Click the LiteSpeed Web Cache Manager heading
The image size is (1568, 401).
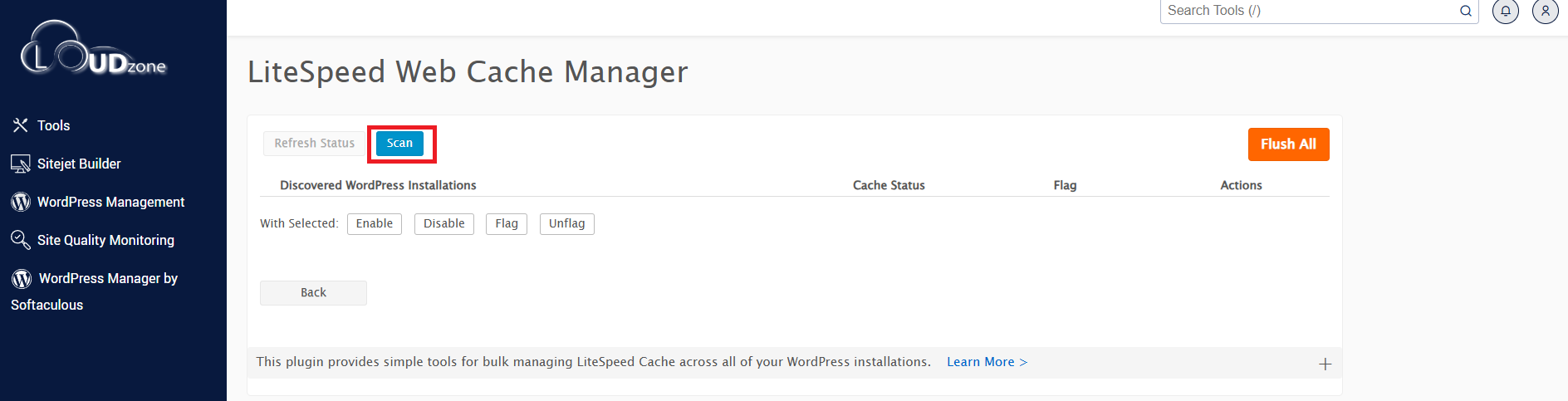[x=468, y=72]
